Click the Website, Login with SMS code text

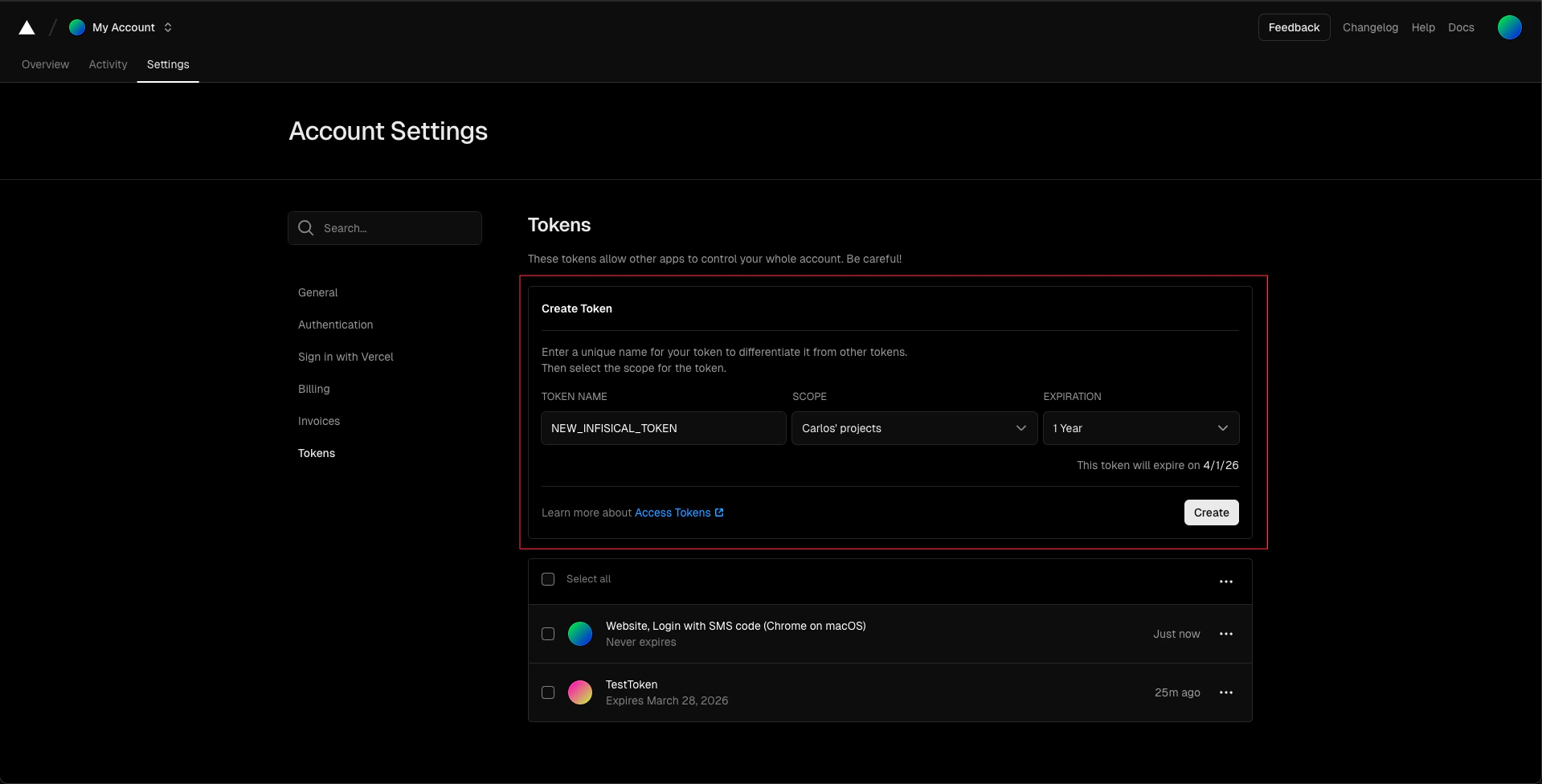click(x=735, y=626)
